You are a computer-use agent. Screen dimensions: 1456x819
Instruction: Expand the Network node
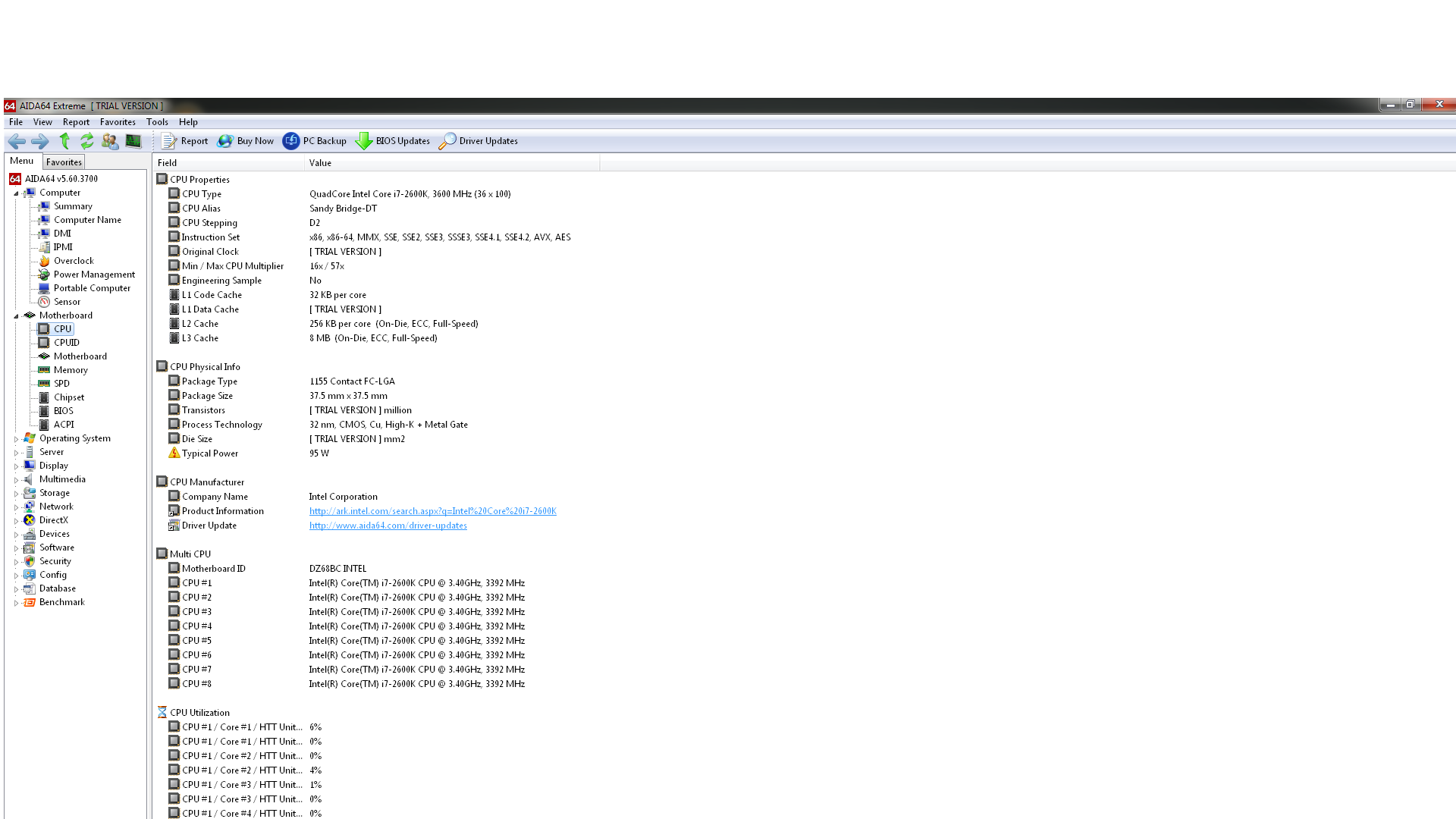click(16, 507)
